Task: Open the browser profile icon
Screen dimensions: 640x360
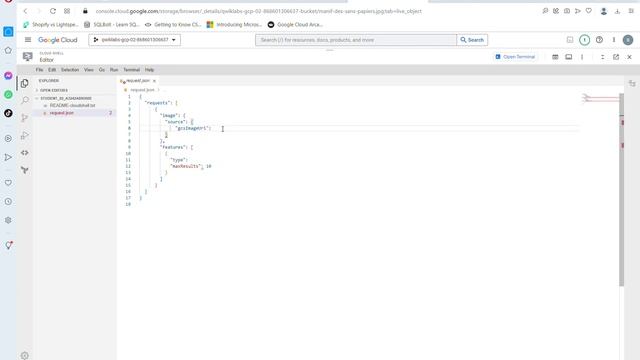Action: (x=604, y=11)
